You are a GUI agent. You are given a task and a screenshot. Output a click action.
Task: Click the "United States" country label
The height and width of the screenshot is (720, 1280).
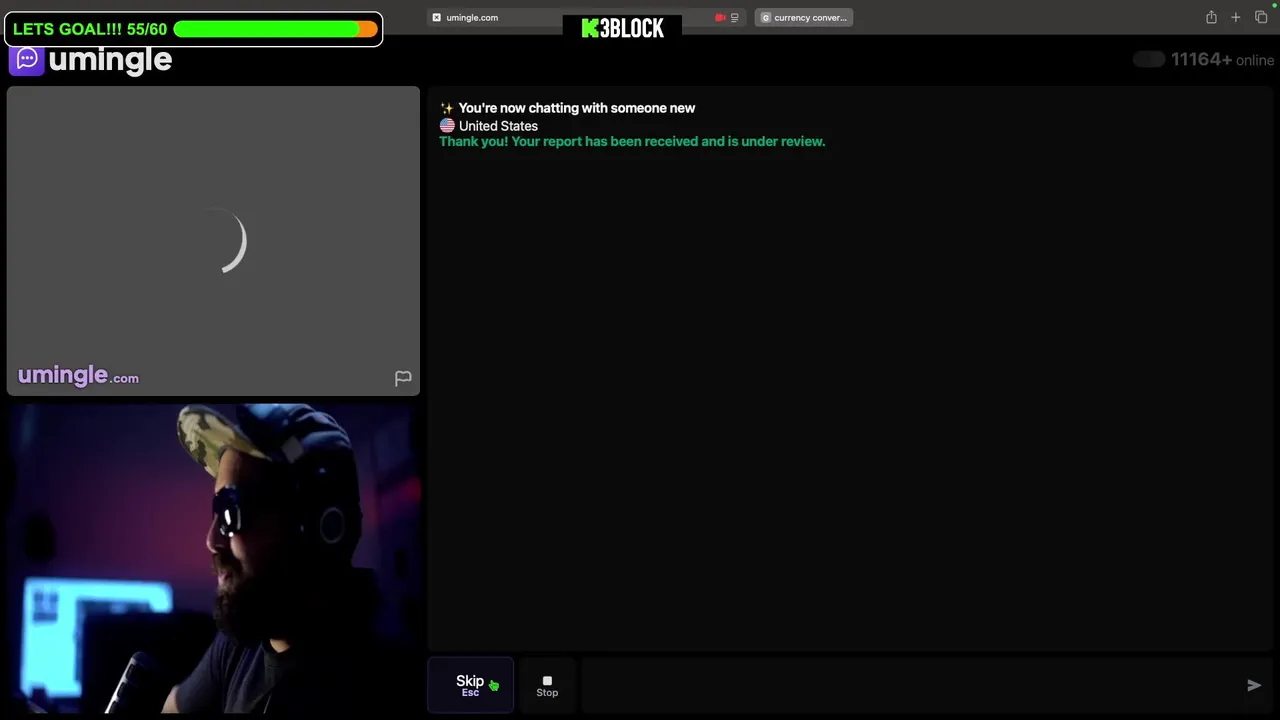[x=498, y=126]
